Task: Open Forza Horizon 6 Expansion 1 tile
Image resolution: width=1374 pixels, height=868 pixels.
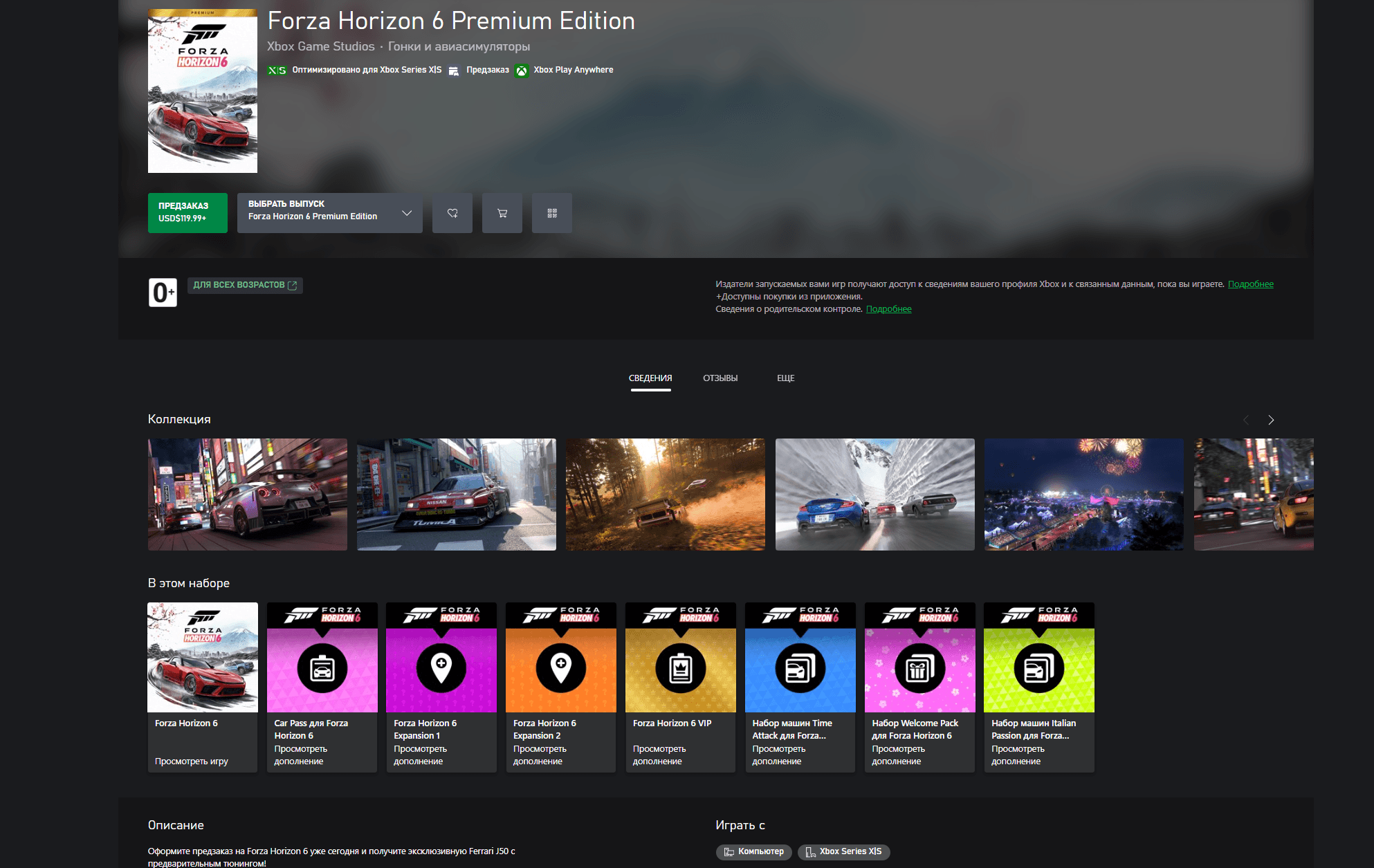Action: [441, 687]
